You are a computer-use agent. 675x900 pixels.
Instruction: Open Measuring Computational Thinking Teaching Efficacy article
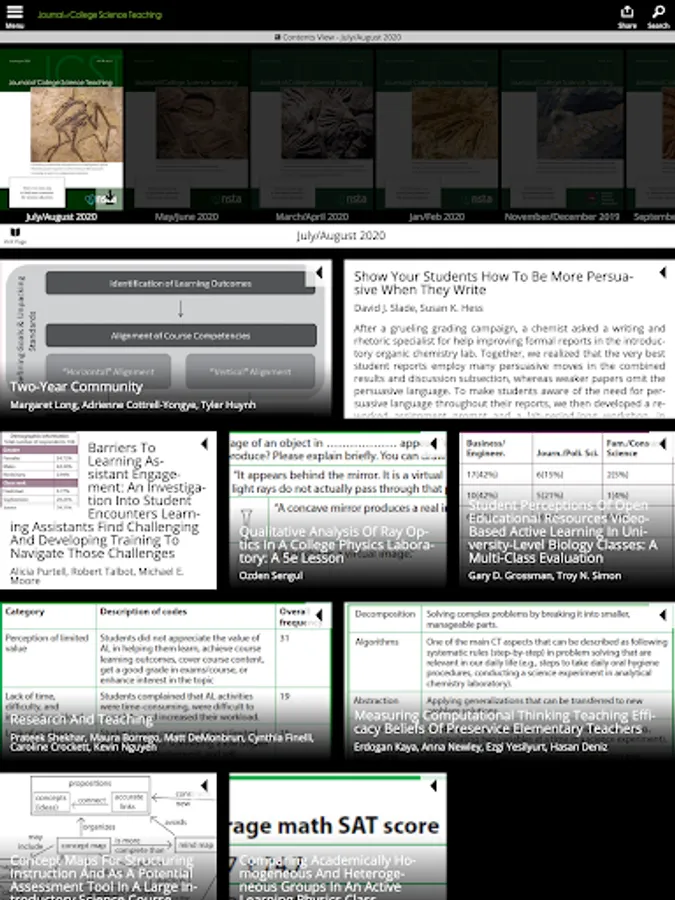[510, 681]
